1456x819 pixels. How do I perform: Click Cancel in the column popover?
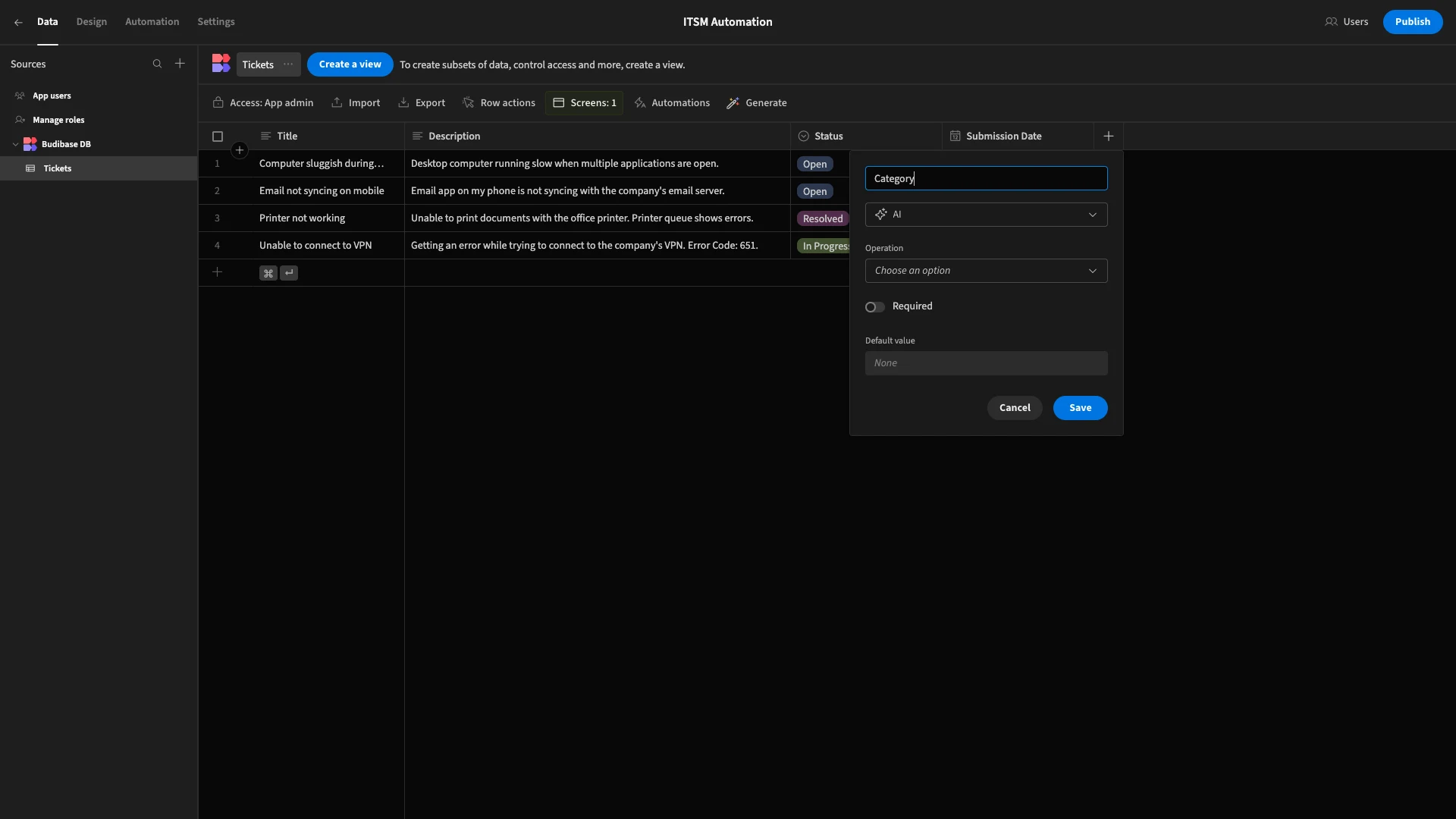pos(1015,408)
